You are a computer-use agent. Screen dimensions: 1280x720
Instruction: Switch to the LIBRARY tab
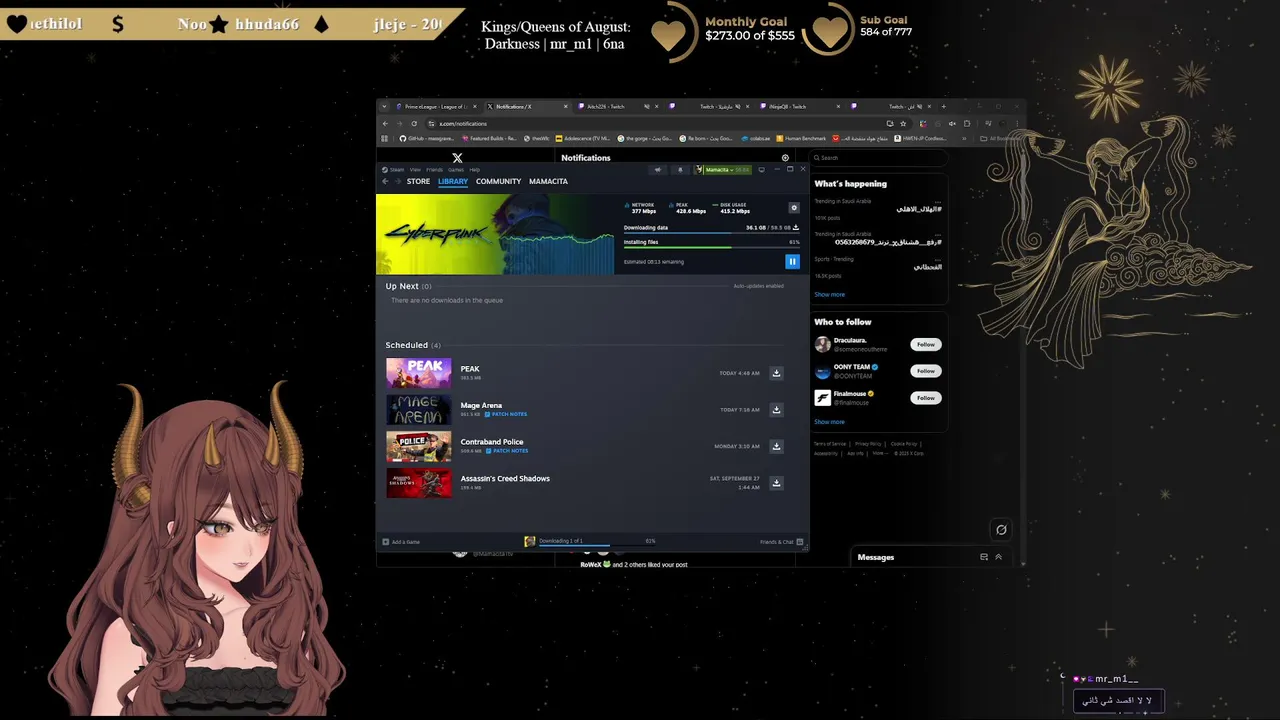click(x=453, y=182)
